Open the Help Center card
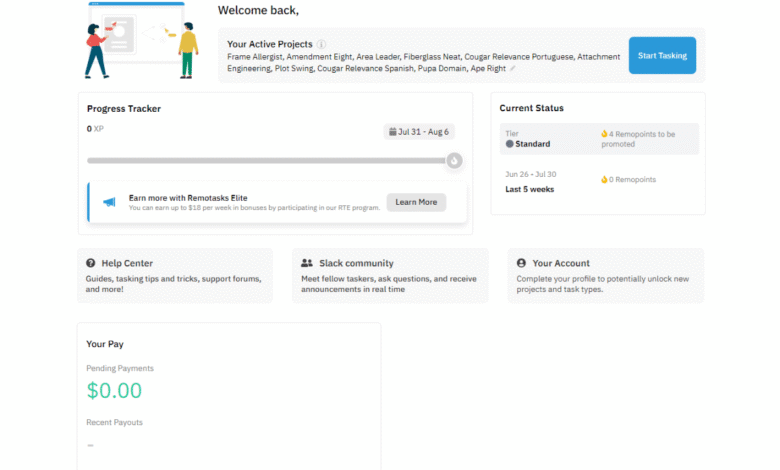Screen dimensions: 780x470 [175, 276]
